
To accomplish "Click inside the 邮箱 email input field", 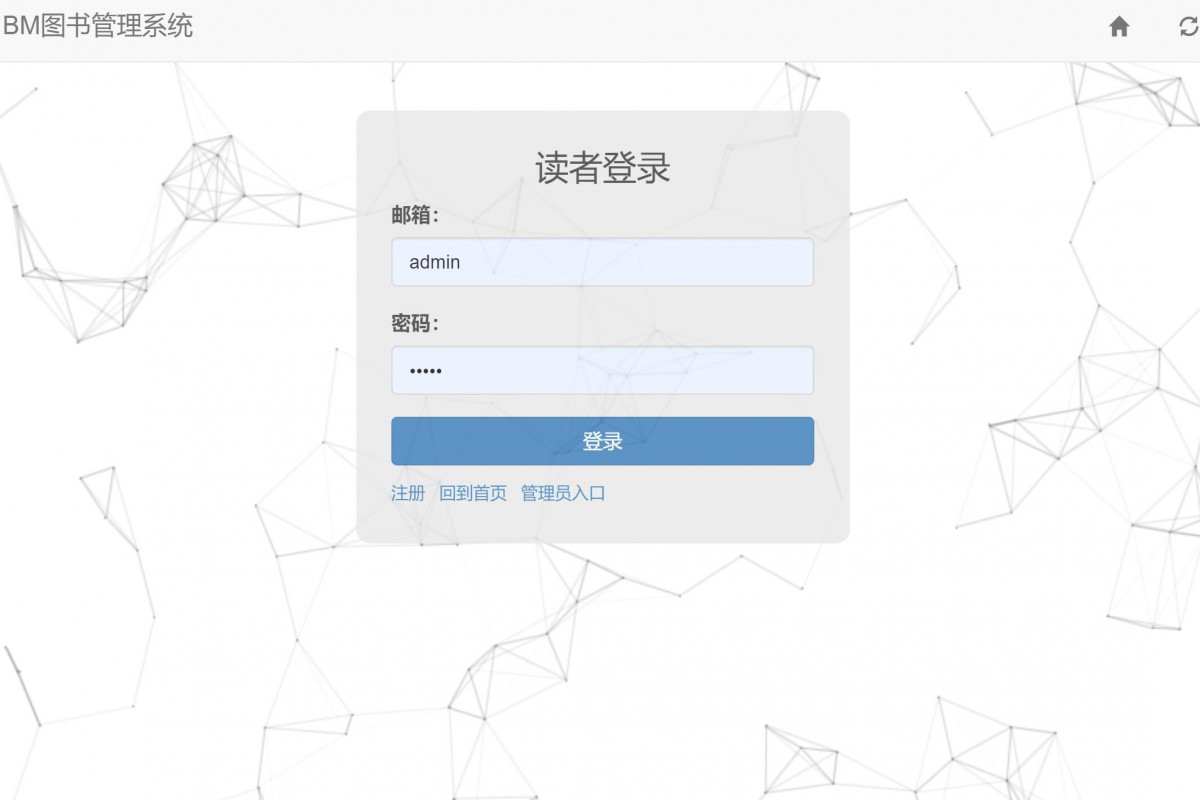I will (x=601, y=262).
